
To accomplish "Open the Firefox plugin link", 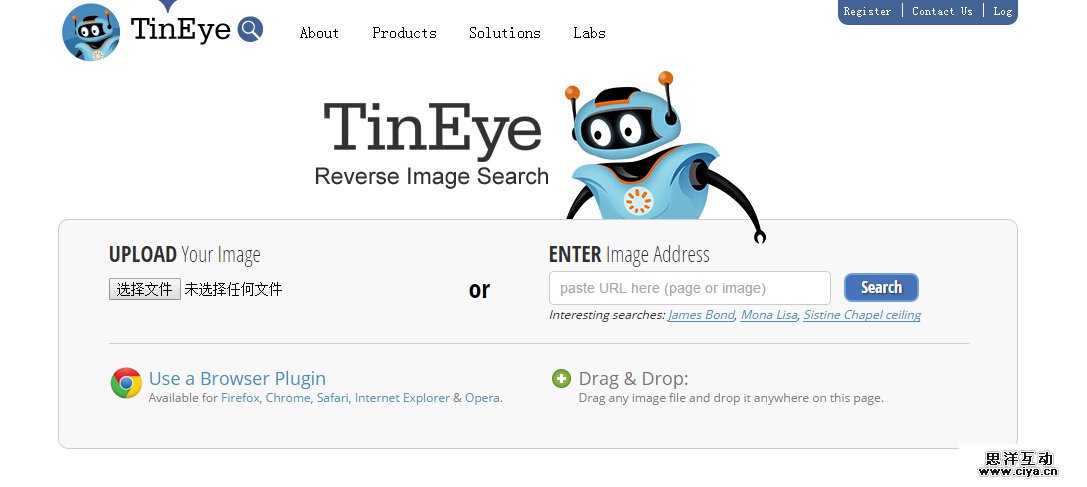I will (x=240, y=398).
